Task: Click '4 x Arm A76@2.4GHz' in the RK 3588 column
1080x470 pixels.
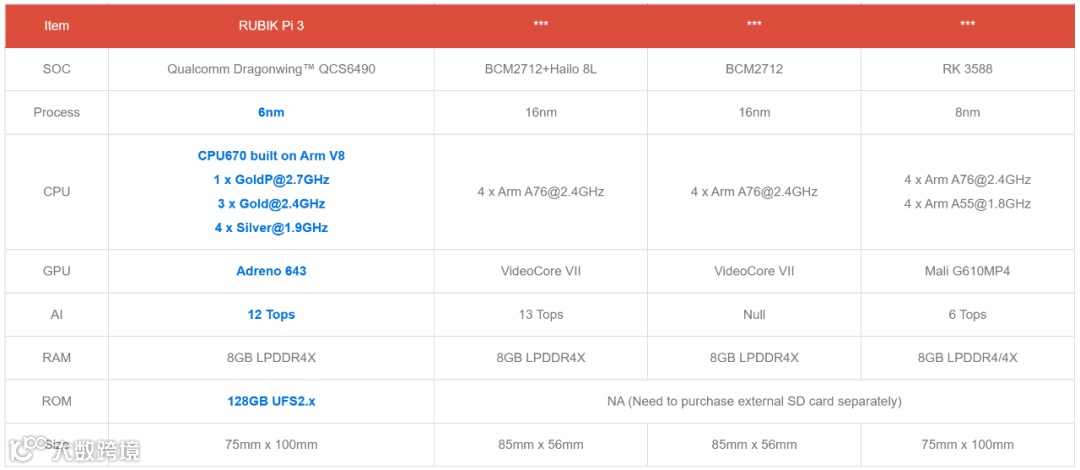Action: point(968,180)
